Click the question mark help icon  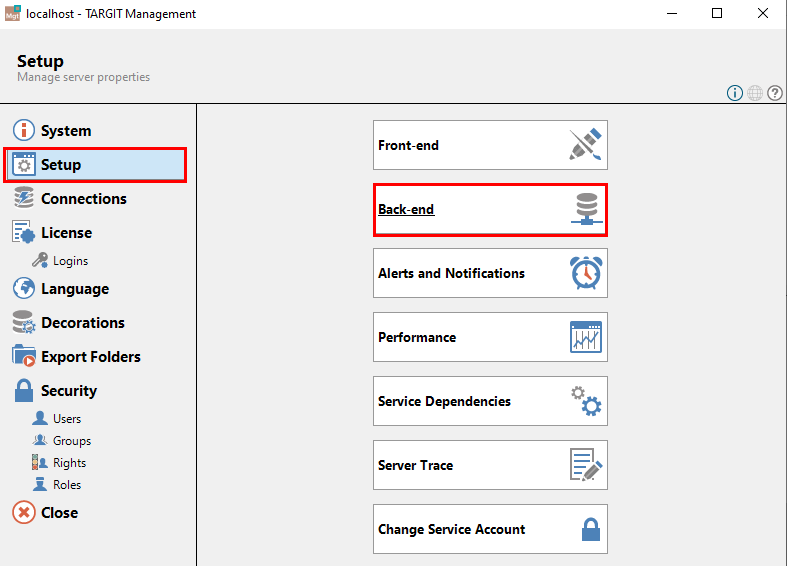[775, 93]
